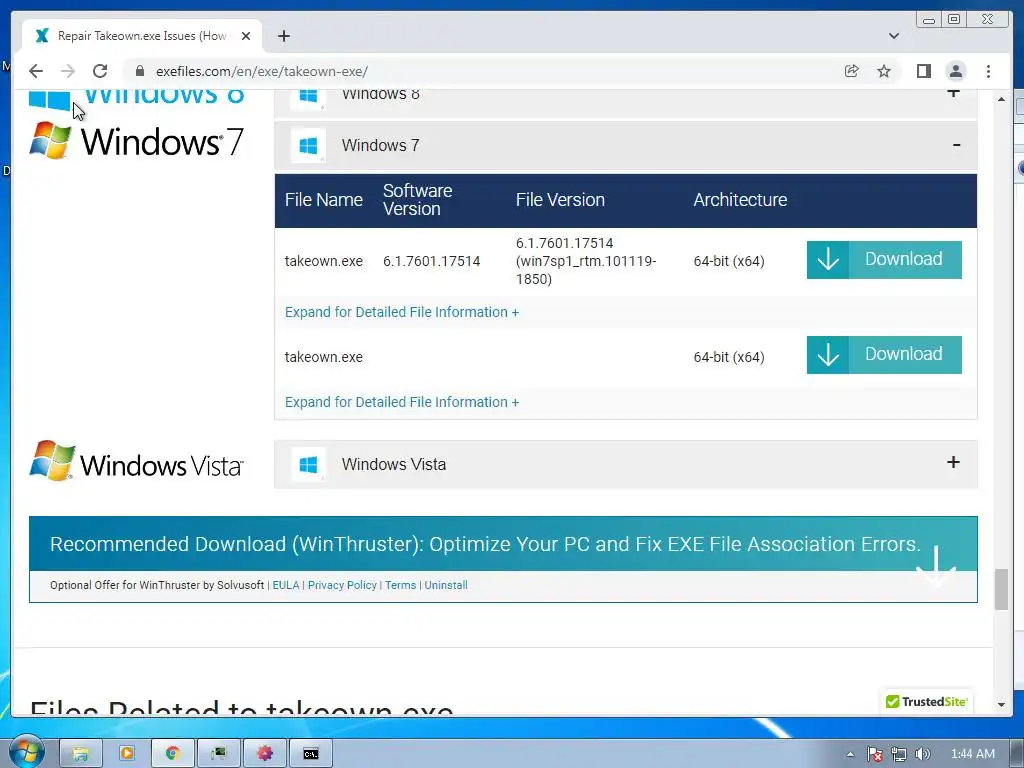
Task: Click the padlock site security icon
Action: (x=139, y=71)
